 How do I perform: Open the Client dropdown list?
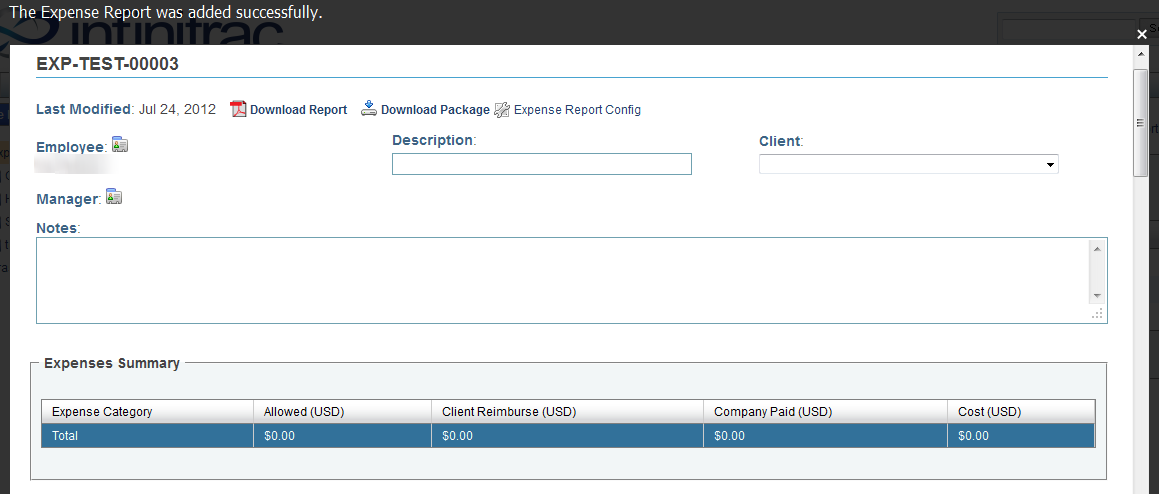coord(908,164)
